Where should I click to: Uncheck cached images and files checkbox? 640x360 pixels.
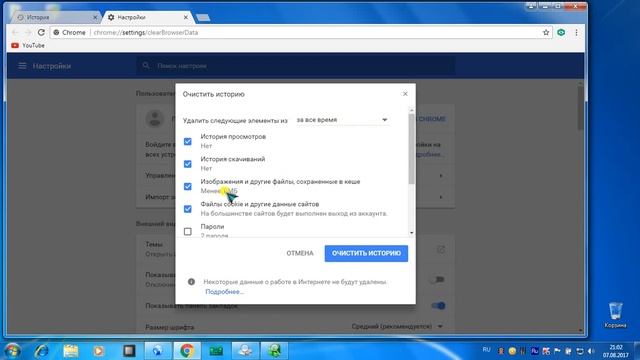pyautogui.click(x=188, y=187)
